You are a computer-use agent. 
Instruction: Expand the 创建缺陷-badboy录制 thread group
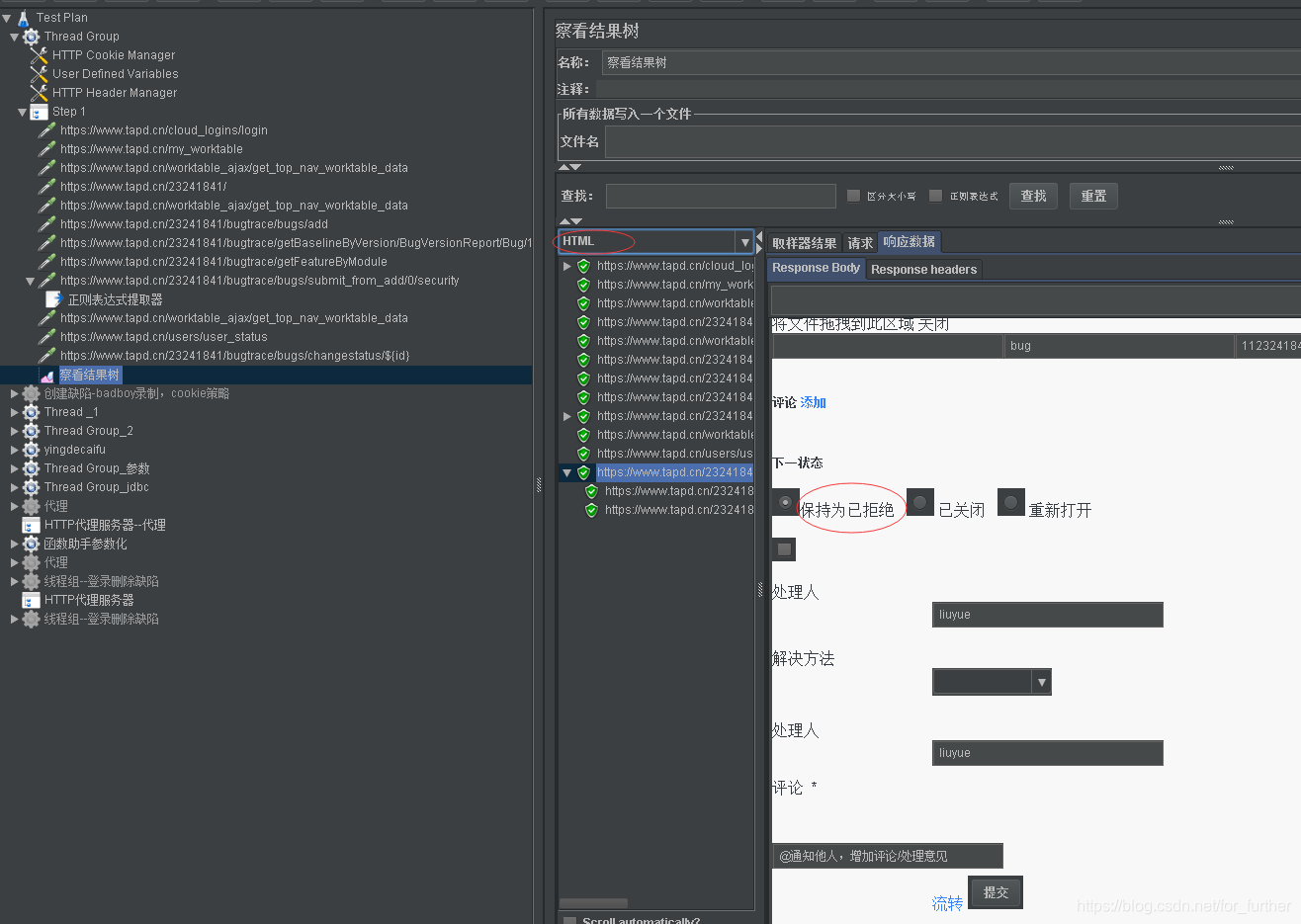[15, 393]
